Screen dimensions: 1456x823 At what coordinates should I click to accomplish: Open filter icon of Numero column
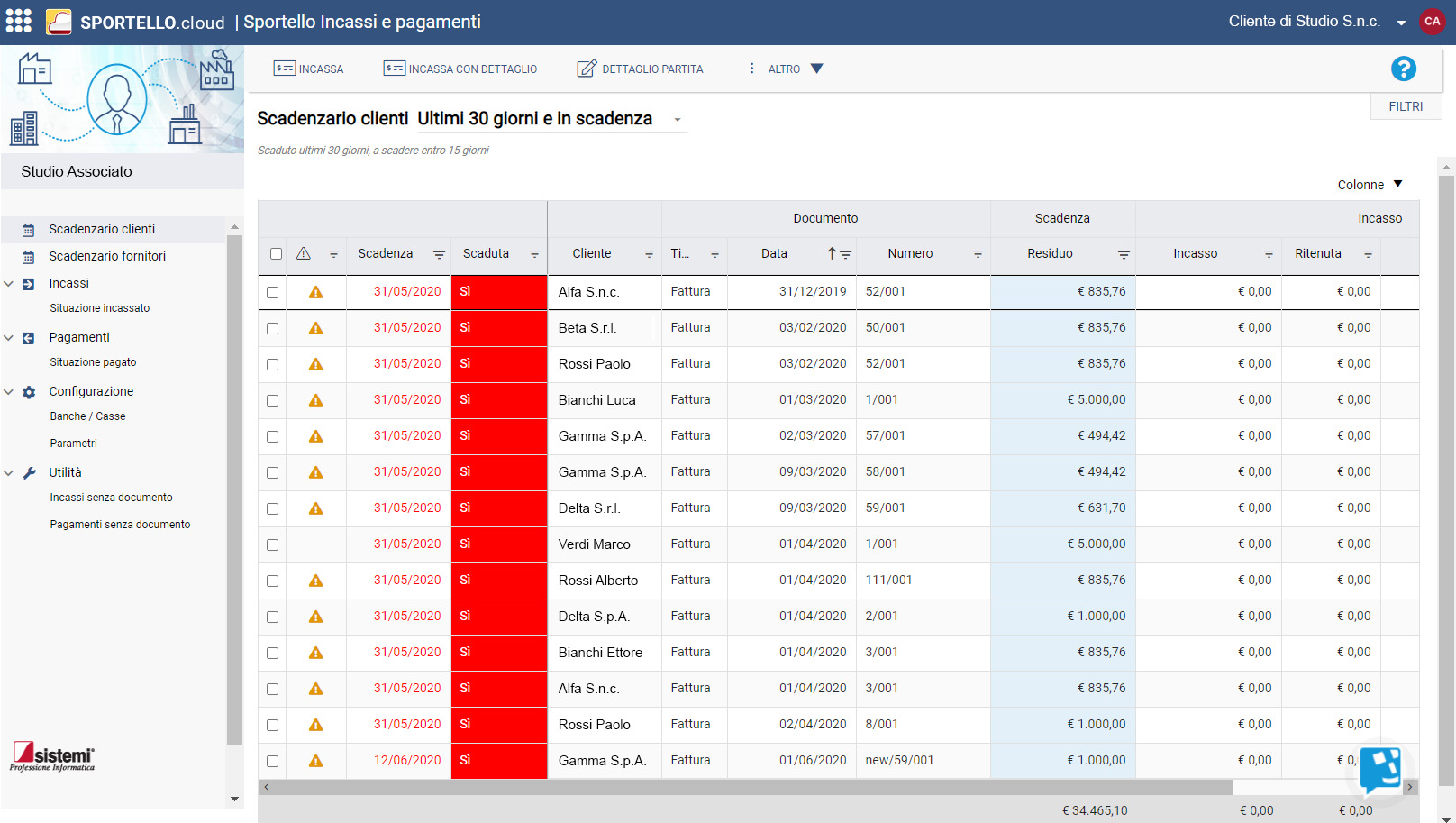[x=978, y=254]
